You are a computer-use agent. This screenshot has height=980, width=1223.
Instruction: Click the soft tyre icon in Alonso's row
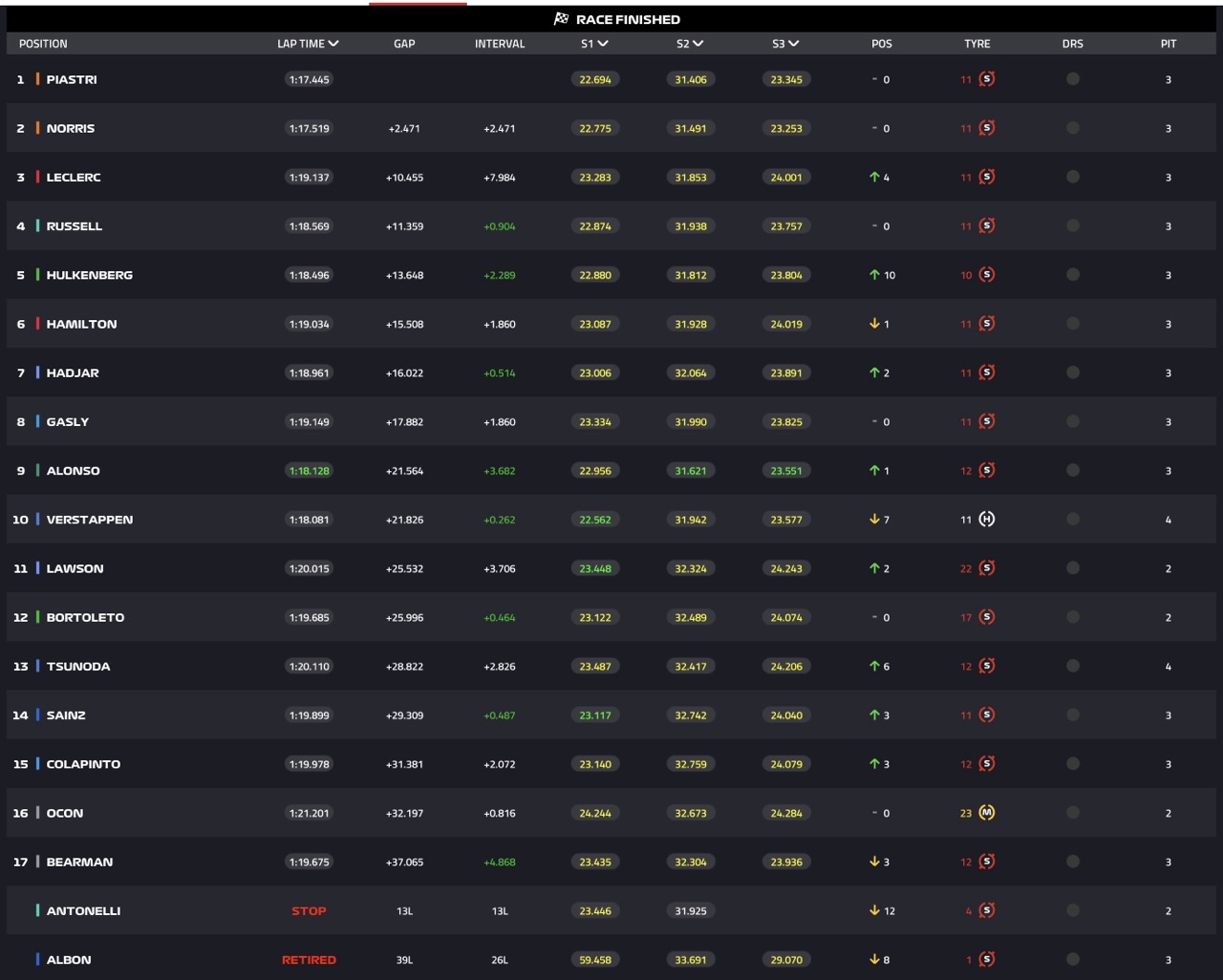click(x=987, y=470)
